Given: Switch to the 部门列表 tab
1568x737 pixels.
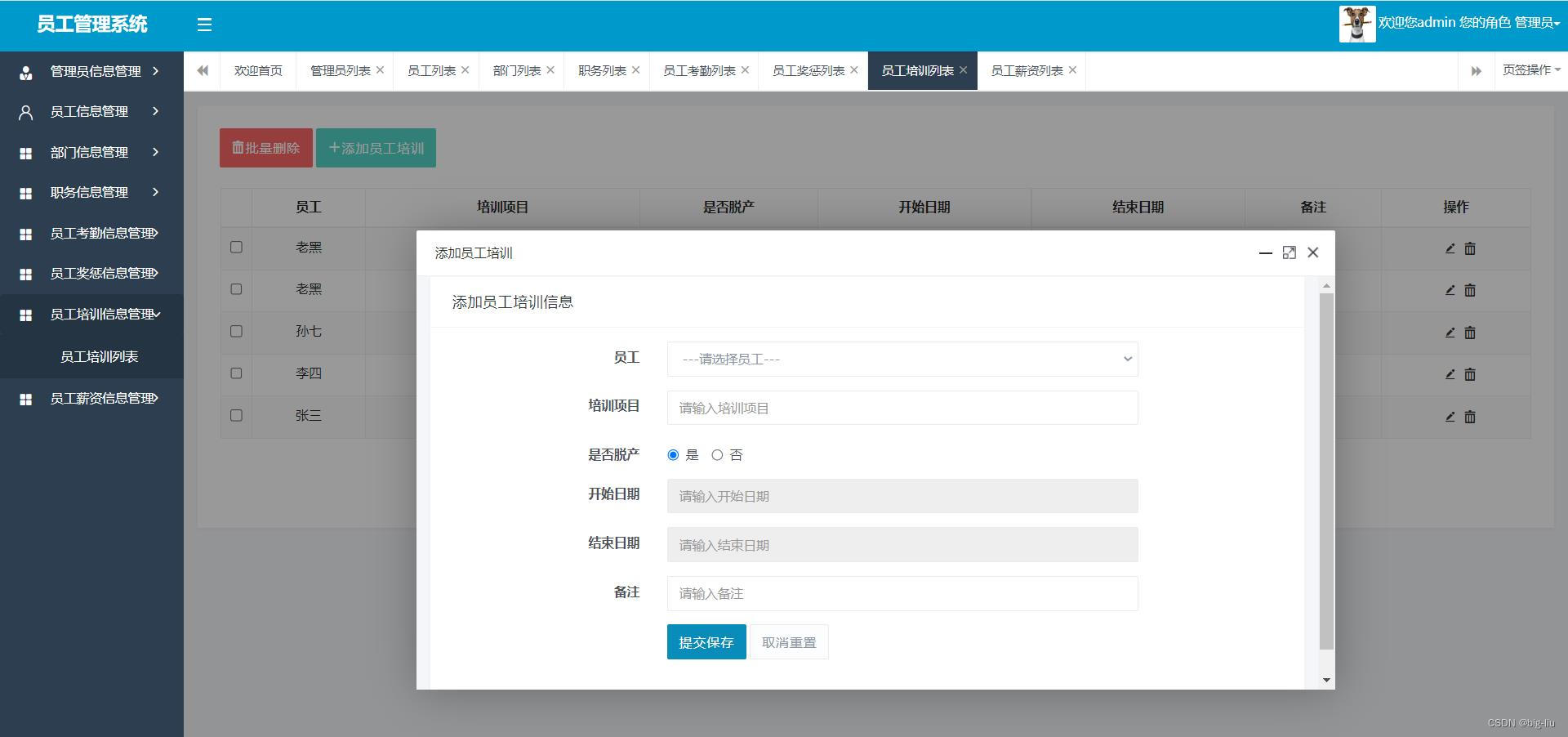Looking at the screenshot, I should [x=516, y=71].
